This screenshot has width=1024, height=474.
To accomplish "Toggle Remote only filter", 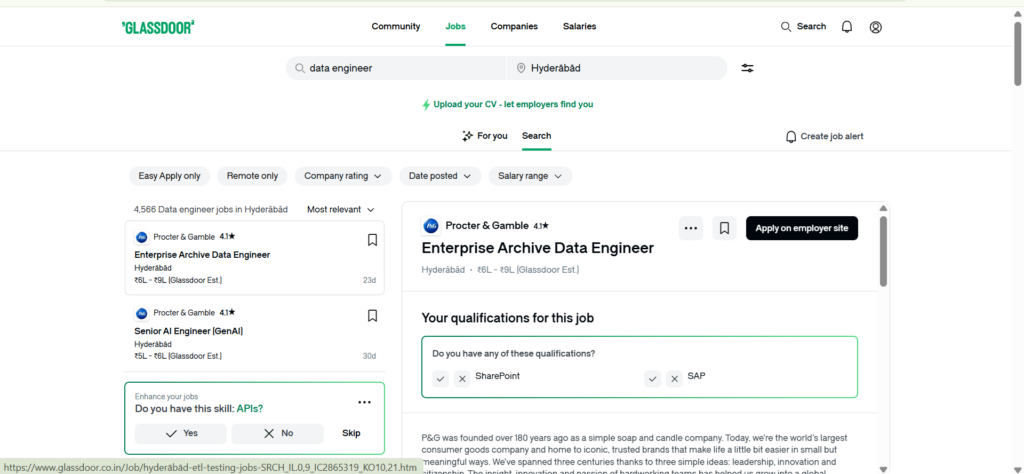I will coord(252,176).
